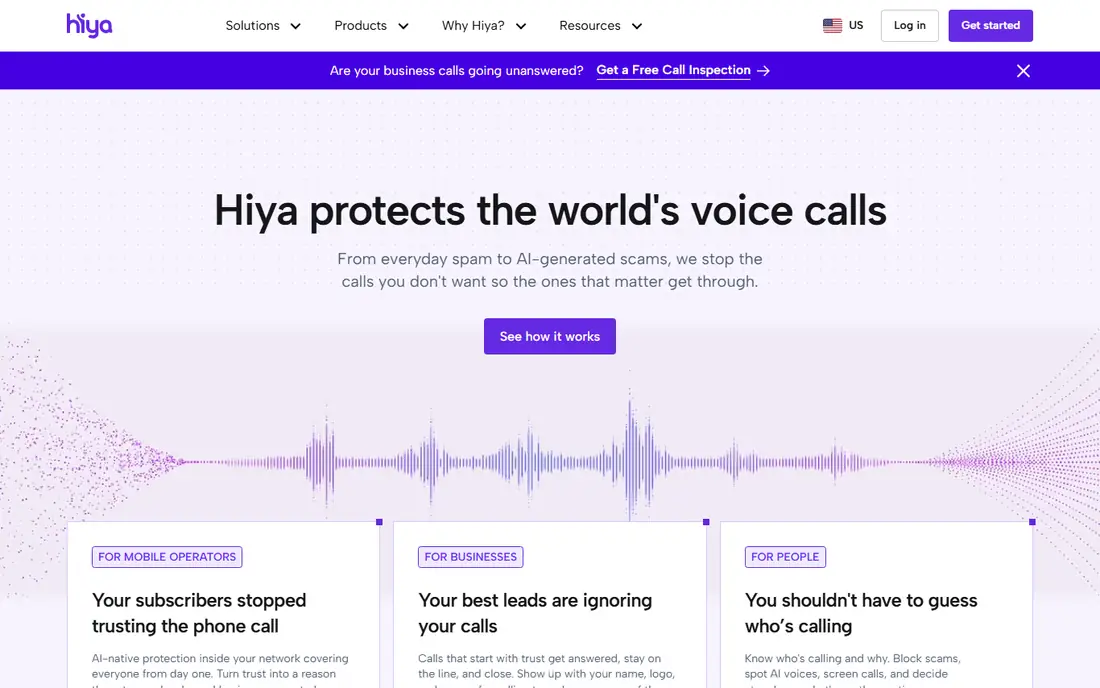Image resolution: width=1100 pixels, height=688 pixels.
Task: Open the Resources menu
Action: 590,25
